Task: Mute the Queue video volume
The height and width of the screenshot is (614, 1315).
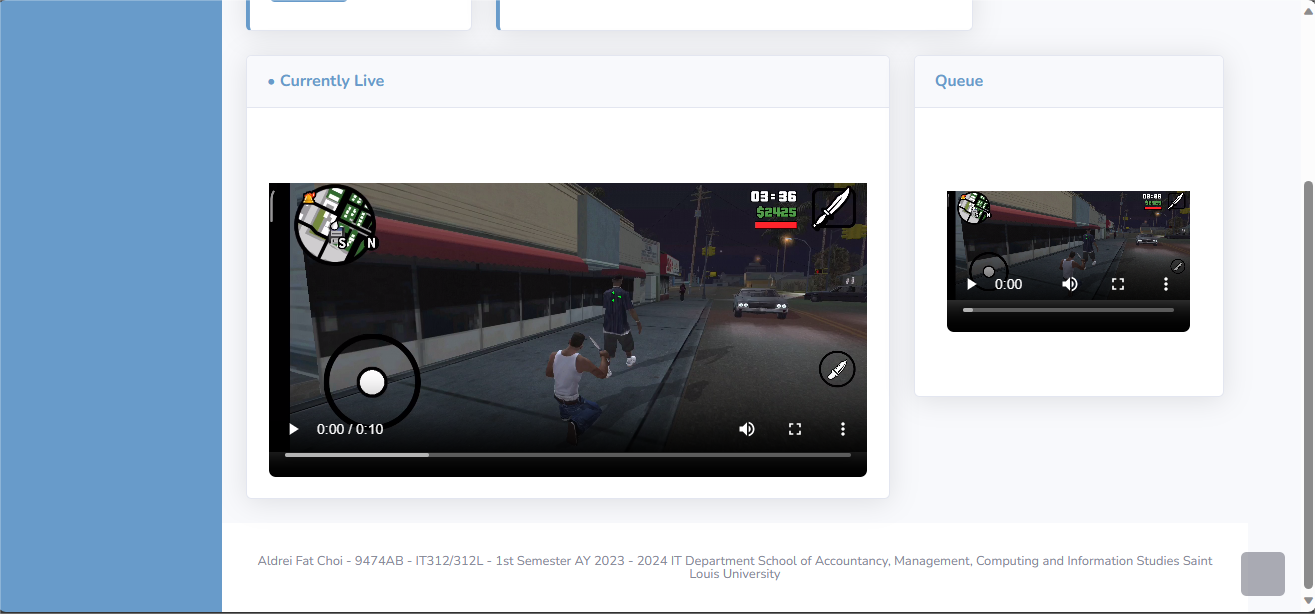Action: (1070, 284)
